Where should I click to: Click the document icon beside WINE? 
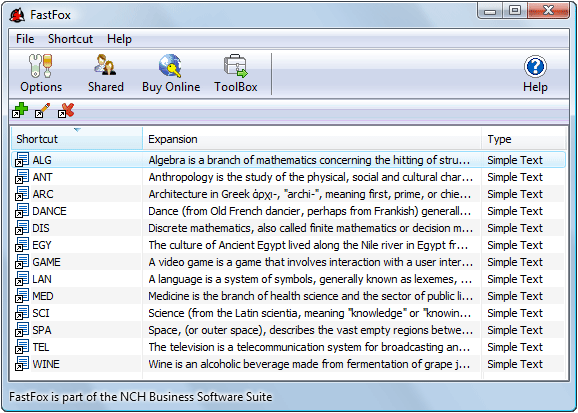click(22, 364)
